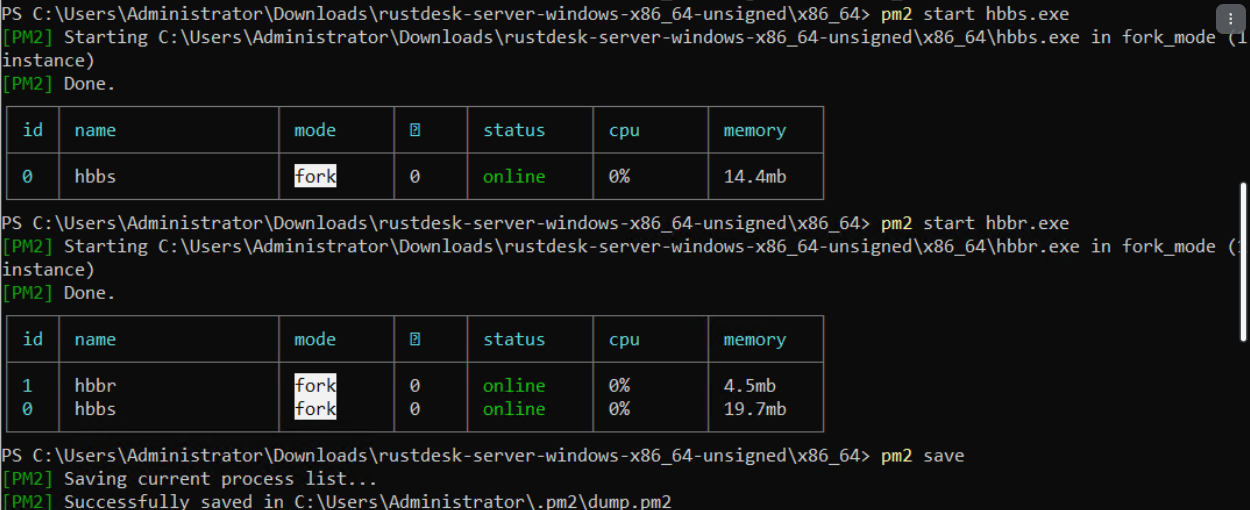Click the "online" status in first table

click(514, 176)
